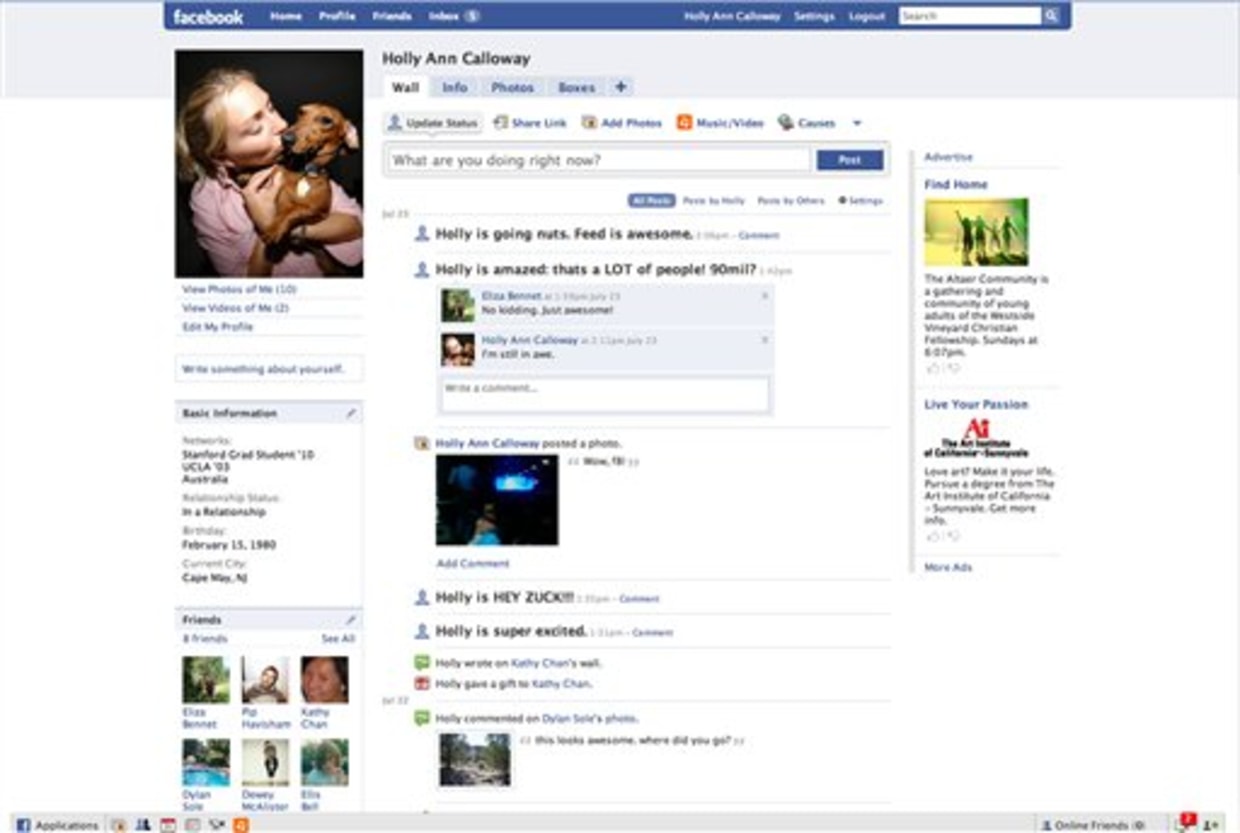Click Logout in top navigation
This screenshot has height=833, width=1240.
(x=867, y=16)
